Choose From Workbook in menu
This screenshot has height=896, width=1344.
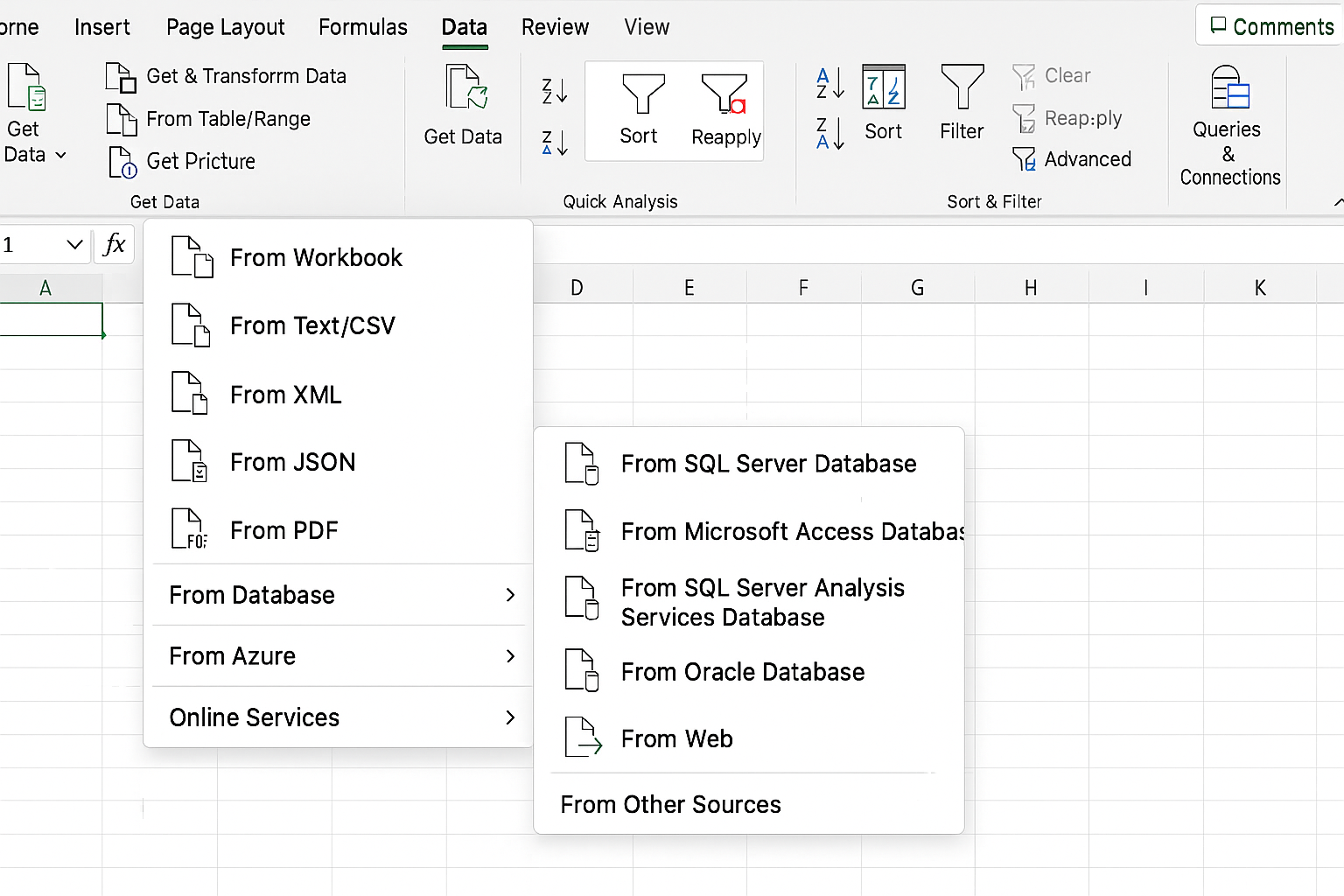pos(338,257)
